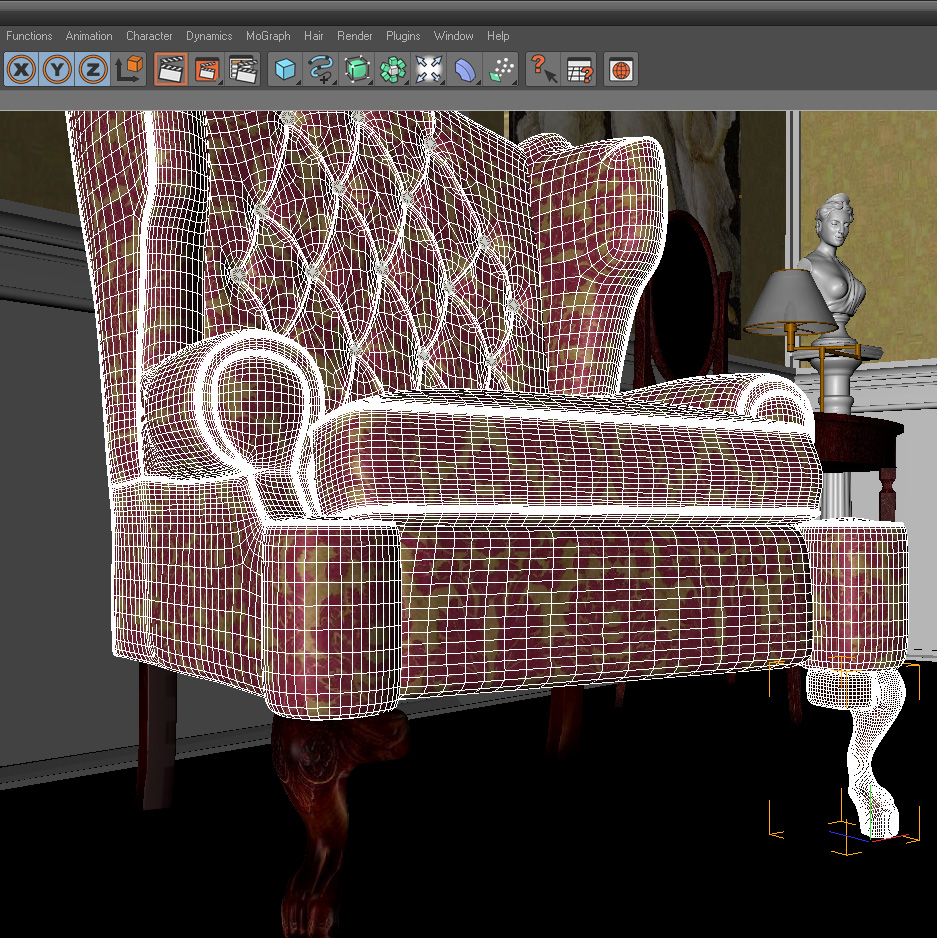Open the Render to Picture Viewer dropdown

[207, 69]
